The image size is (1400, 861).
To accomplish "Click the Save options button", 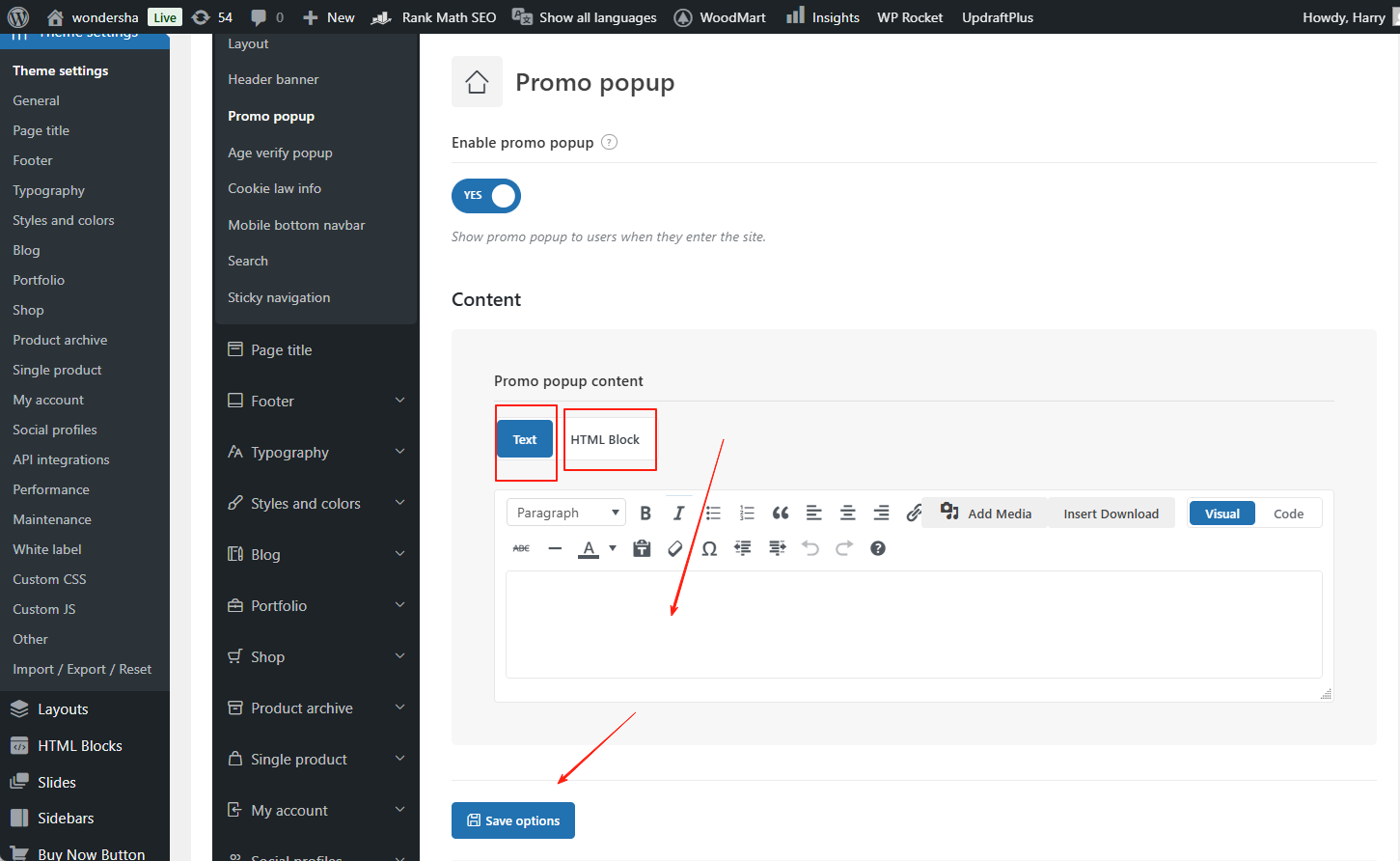I will (513, 820).
